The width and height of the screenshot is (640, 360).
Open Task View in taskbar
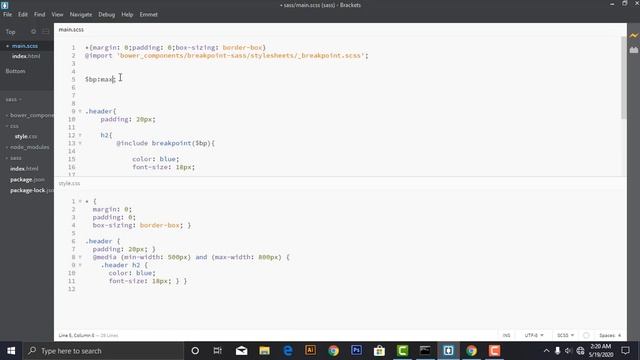pyautogui.click(x=218, y=351)
